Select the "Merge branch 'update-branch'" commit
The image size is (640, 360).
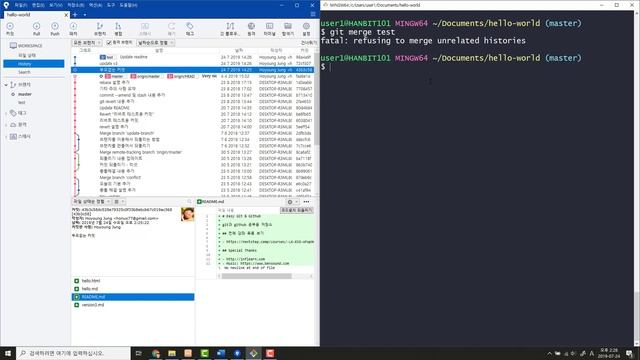pos(193,133)
